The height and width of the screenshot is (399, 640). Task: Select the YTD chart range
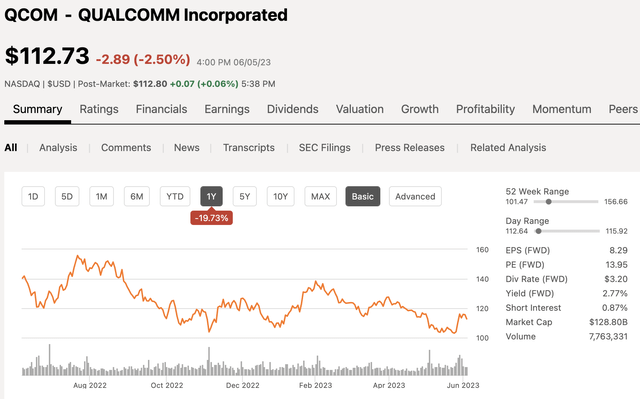point(175,196)
